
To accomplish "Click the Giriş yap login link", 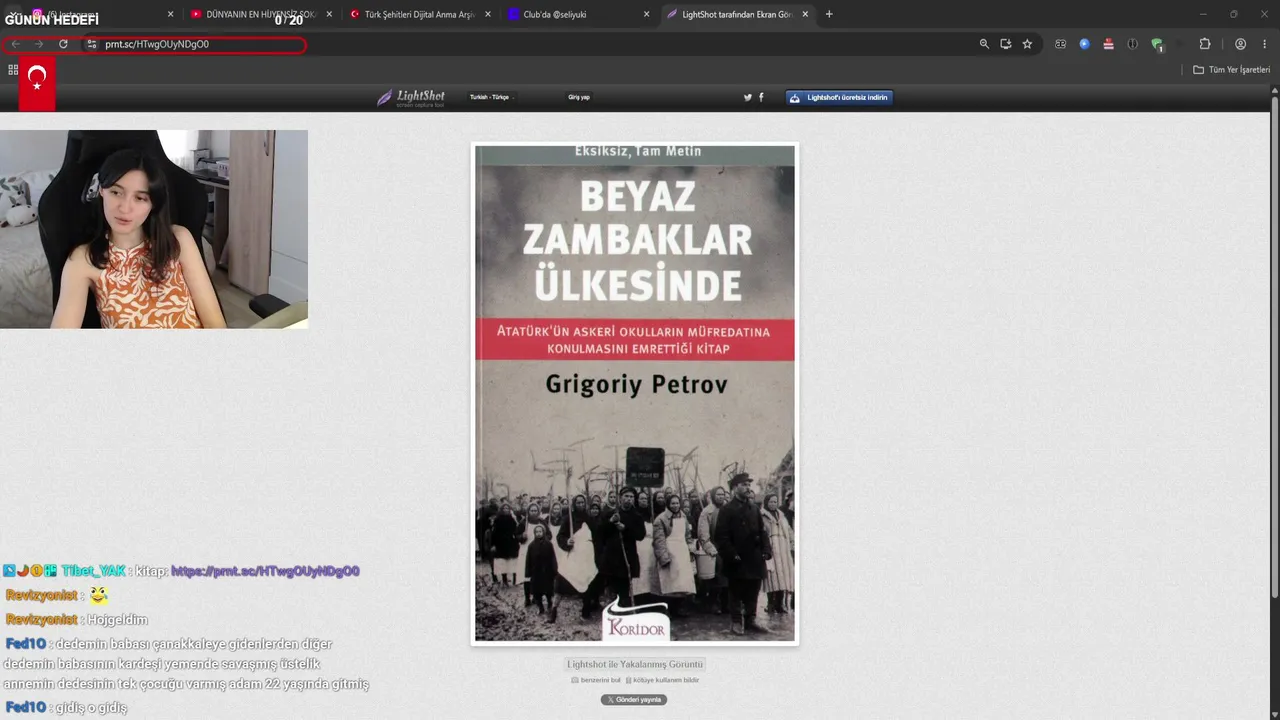I will click(579, 97).
